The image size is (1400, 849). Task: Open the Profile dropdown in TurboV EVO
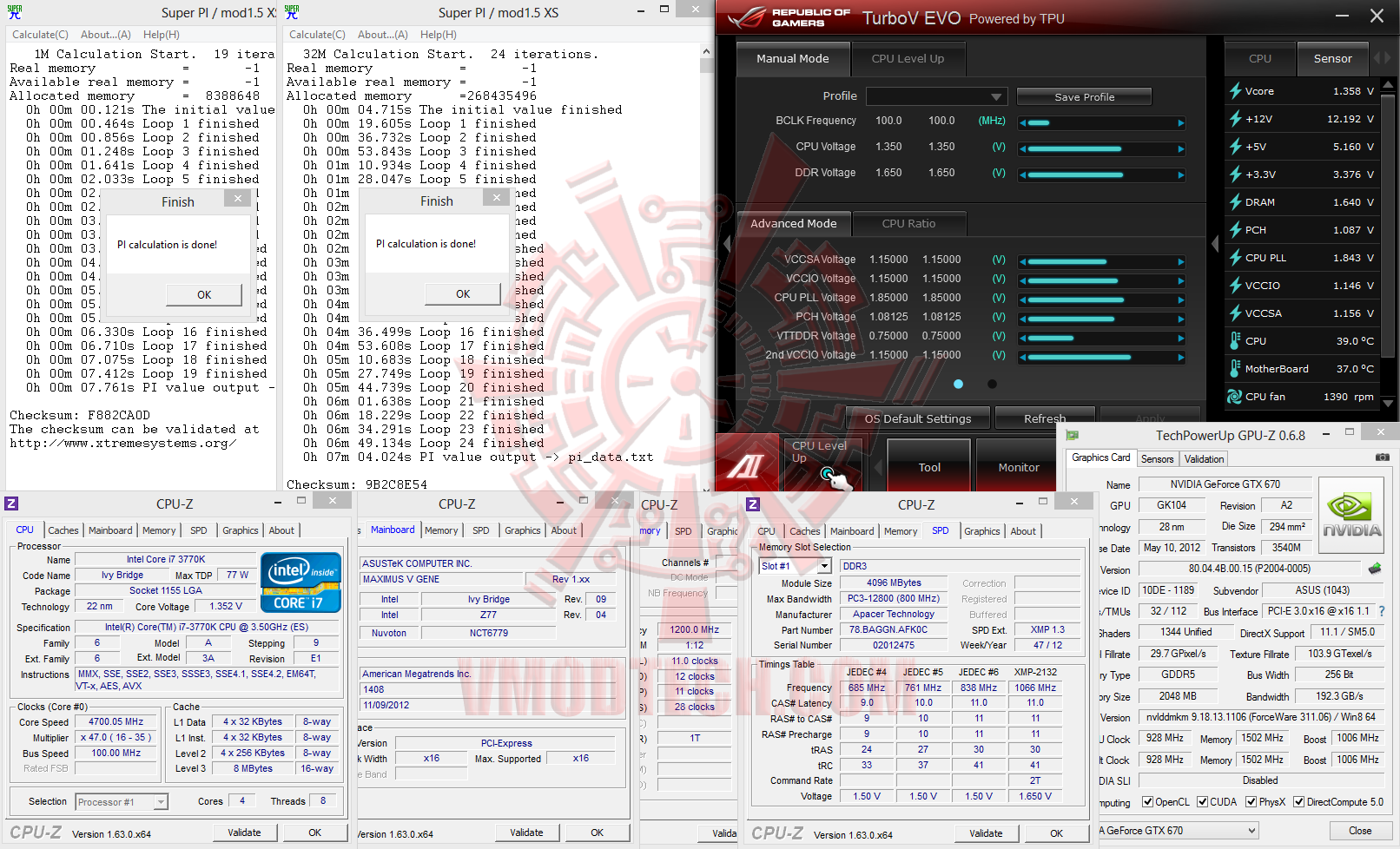click(x=937, y=96)
